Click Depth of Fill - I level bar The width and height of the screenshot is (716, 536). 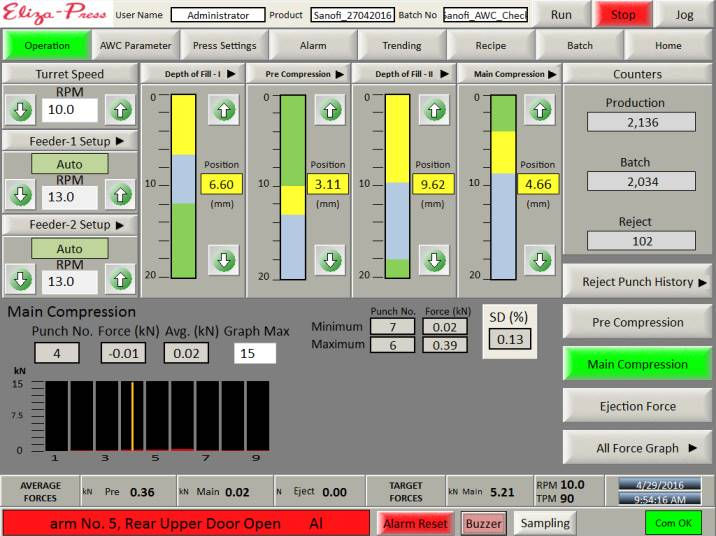point(184,186)
